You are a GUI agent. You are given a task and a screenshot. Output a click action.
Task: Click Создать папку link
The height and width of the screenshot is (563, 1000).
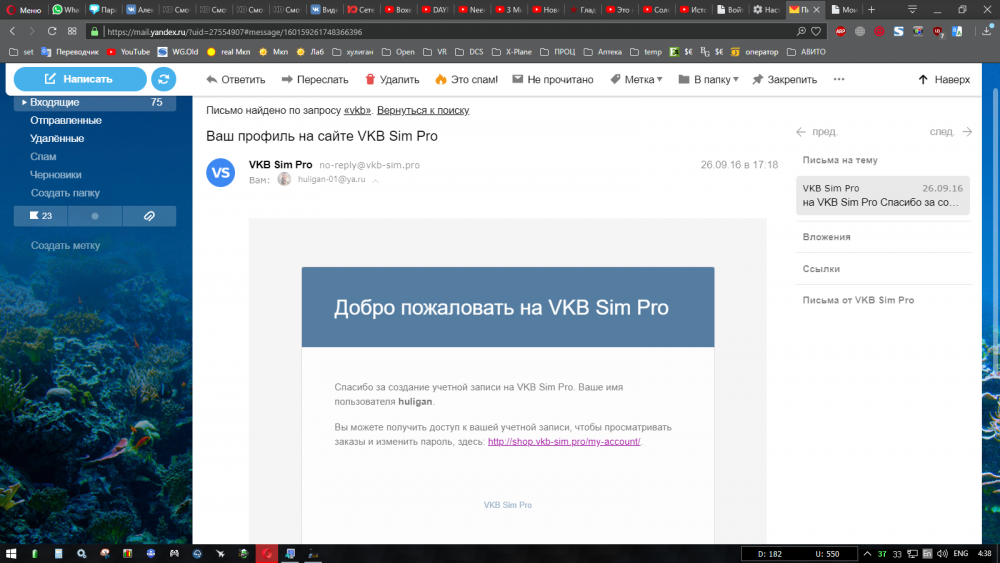(x=65, y=193)
